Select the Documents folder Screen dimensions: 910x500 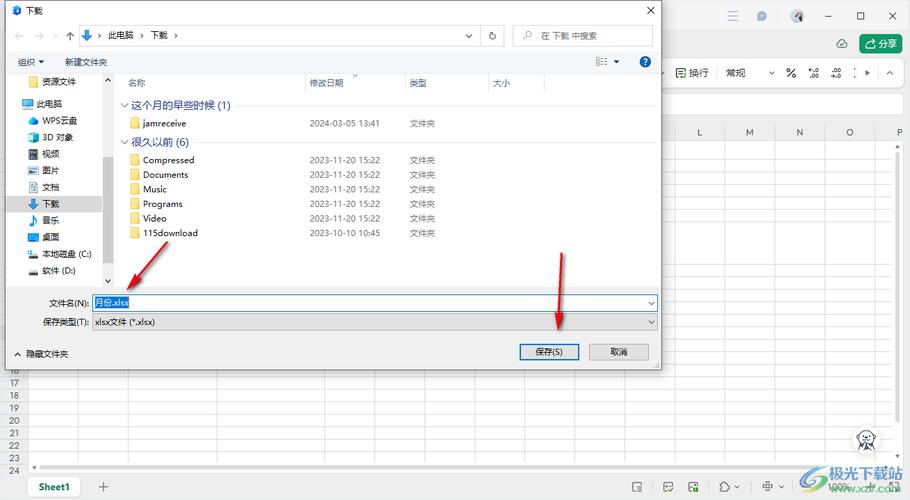(165, 175)
